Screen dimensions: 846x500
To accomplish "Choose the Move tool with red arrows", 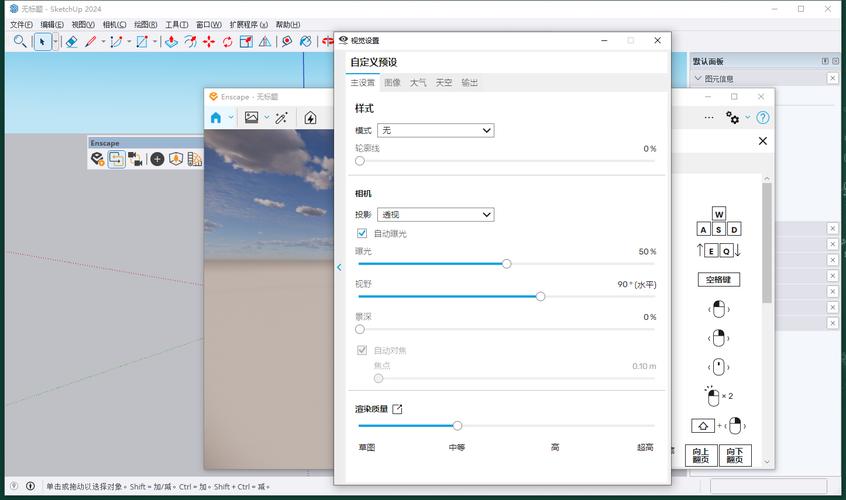I will 209,42.
